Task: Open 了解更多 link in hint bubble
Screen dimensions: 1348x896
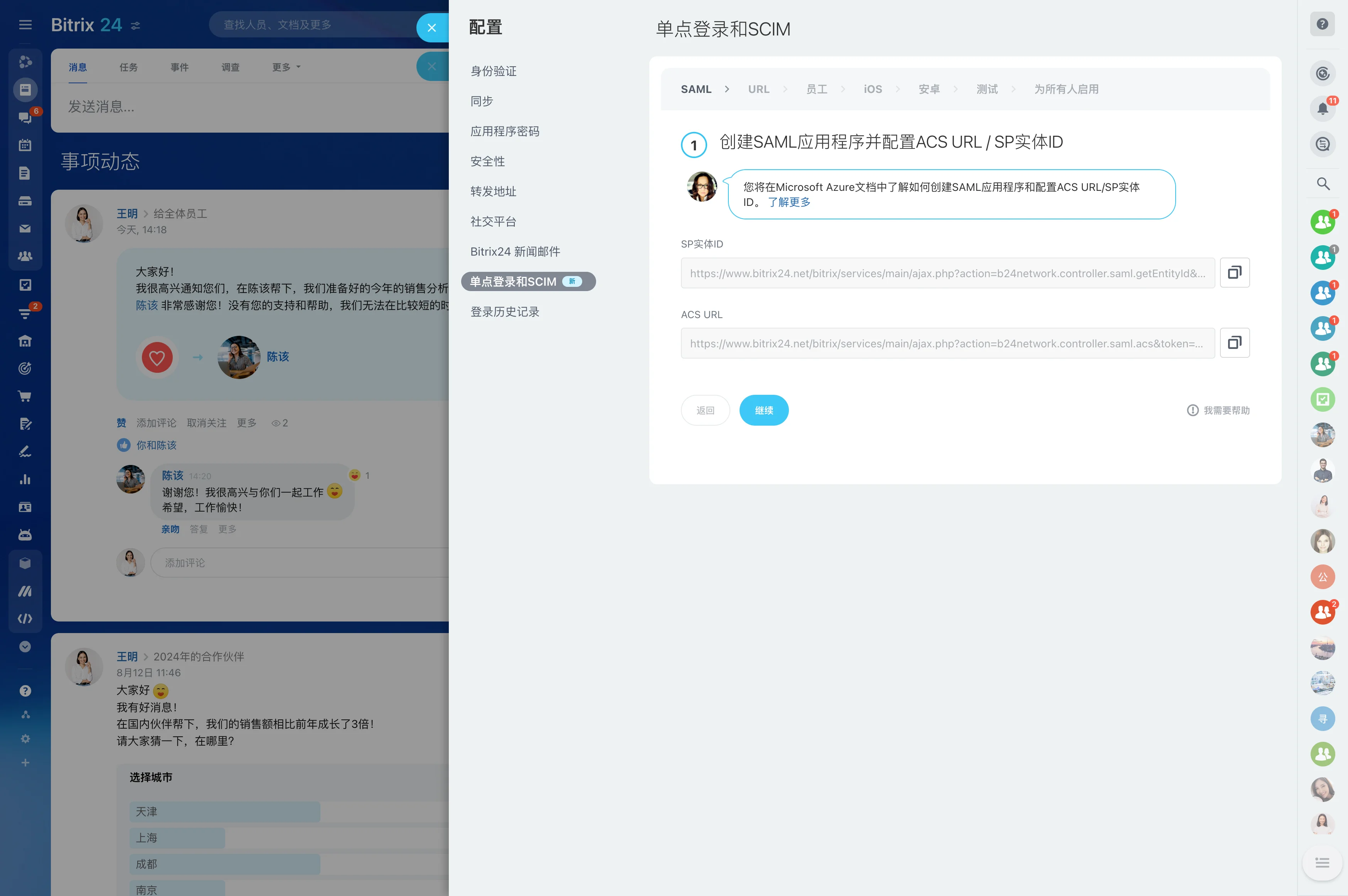Action: 789,202
